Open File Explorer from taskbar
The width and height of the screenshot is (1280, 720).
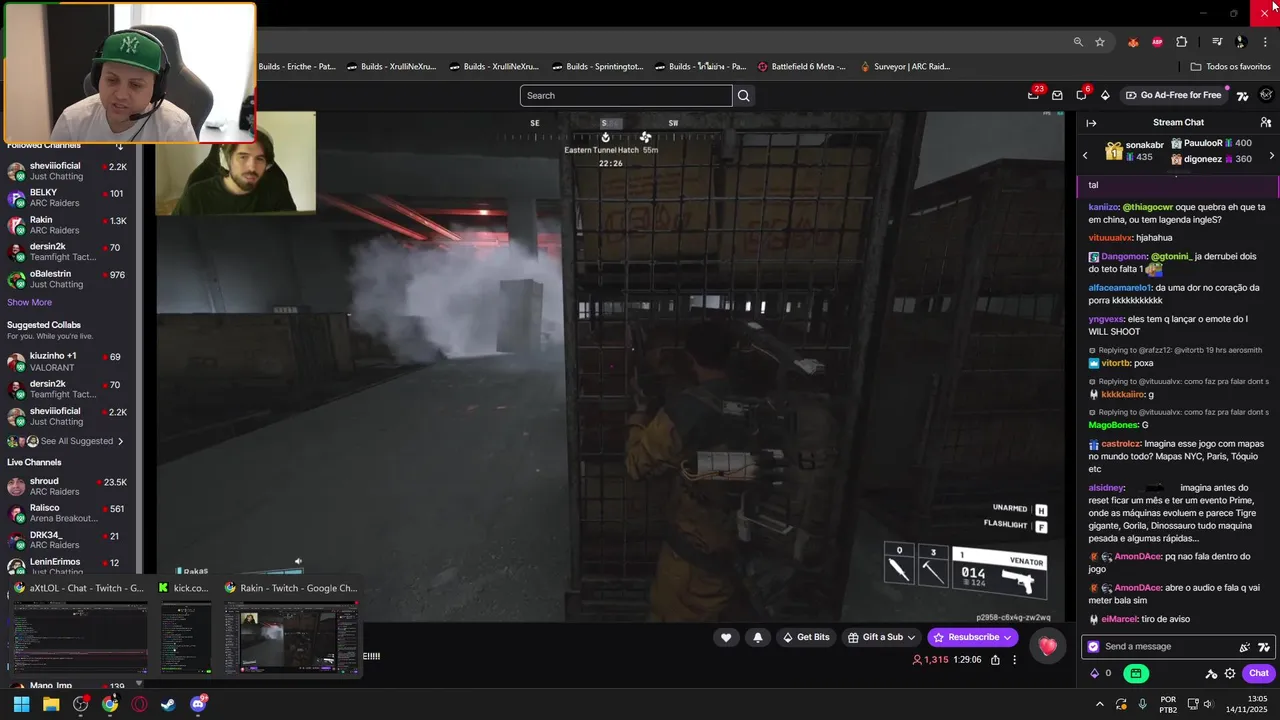[x=51, y=704]
